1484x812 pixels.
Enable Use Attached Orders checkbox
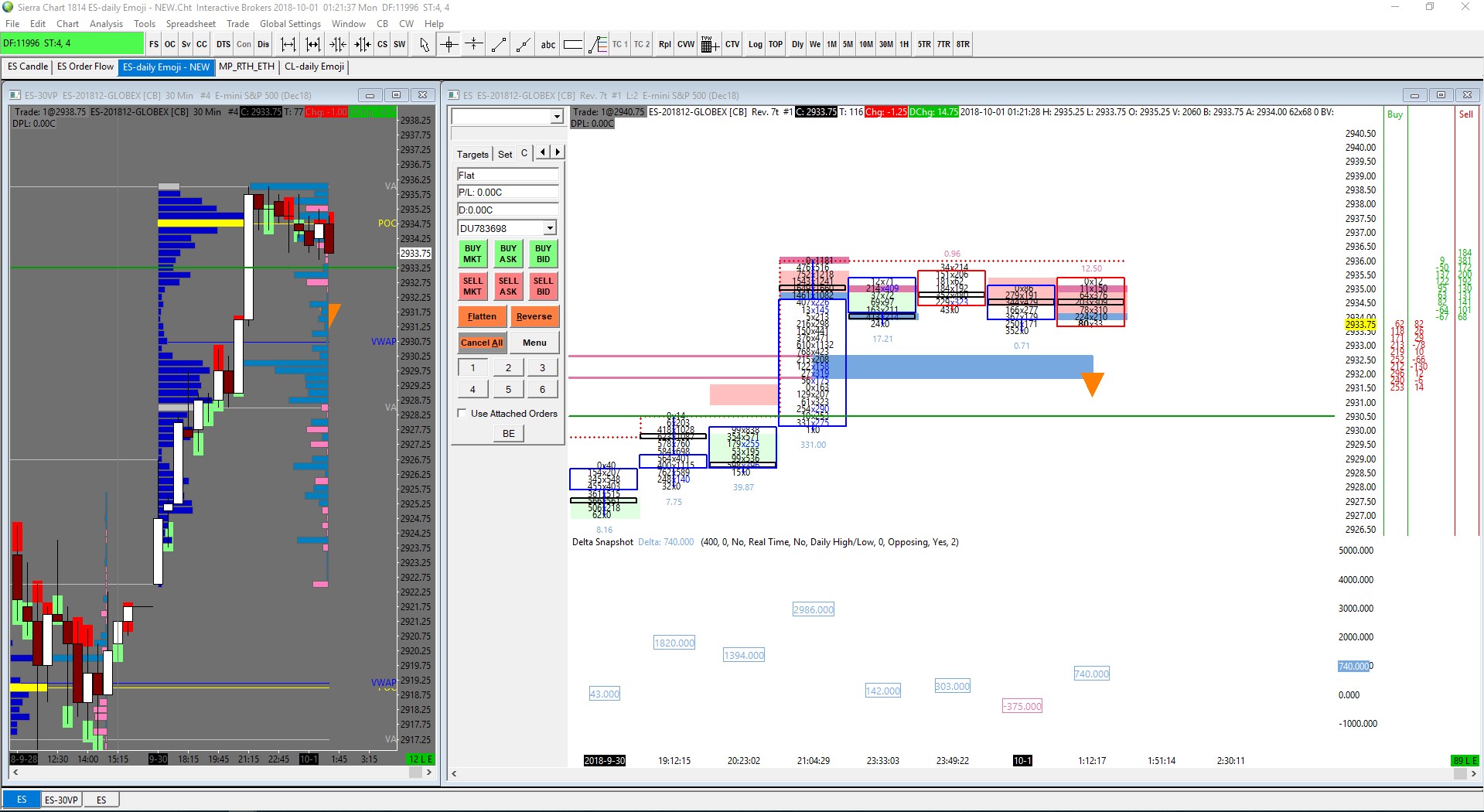[x=462, y=413]
